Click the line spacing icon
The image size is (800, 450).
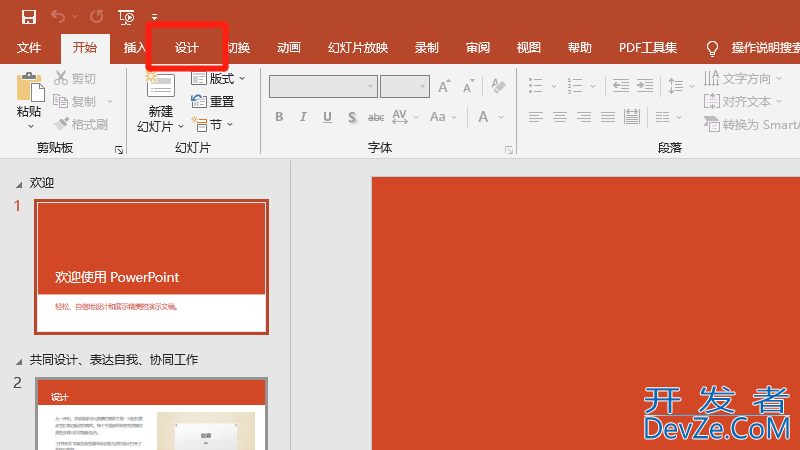pos(676,86)
